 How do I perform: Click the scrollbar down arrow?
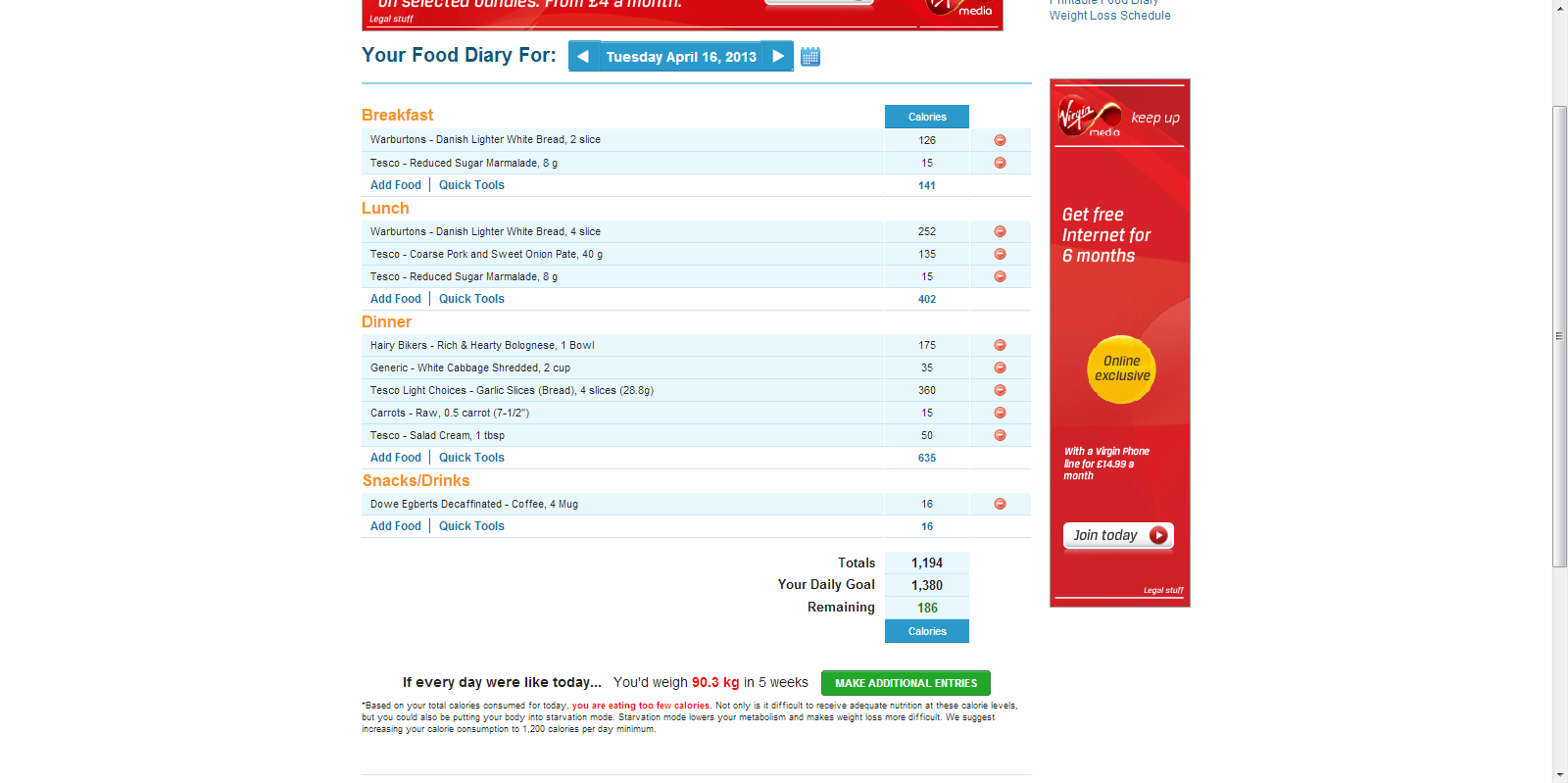tap(1560, 775)
